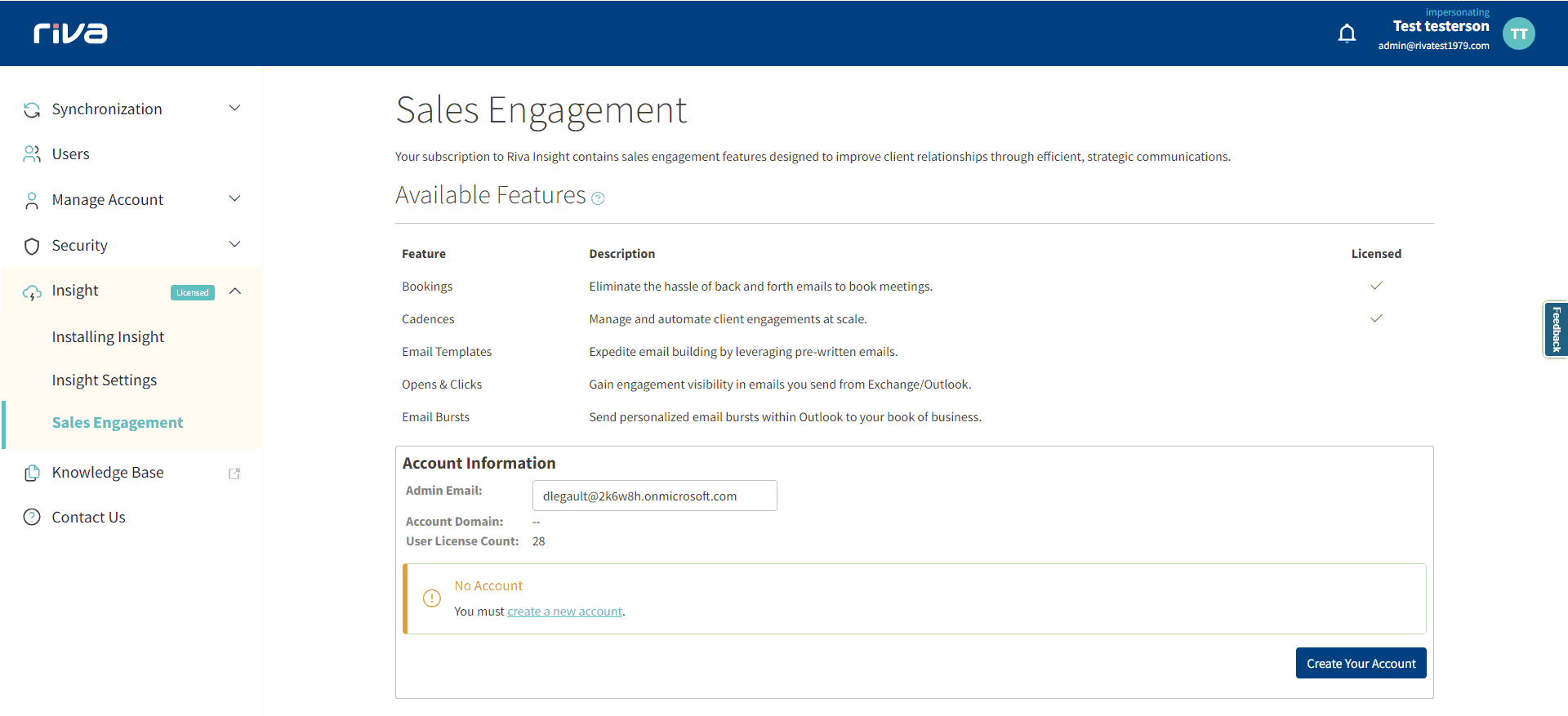This screenshot has width=1568, height=716.
Task: Click the Riva logo
Action: (70, 33)
